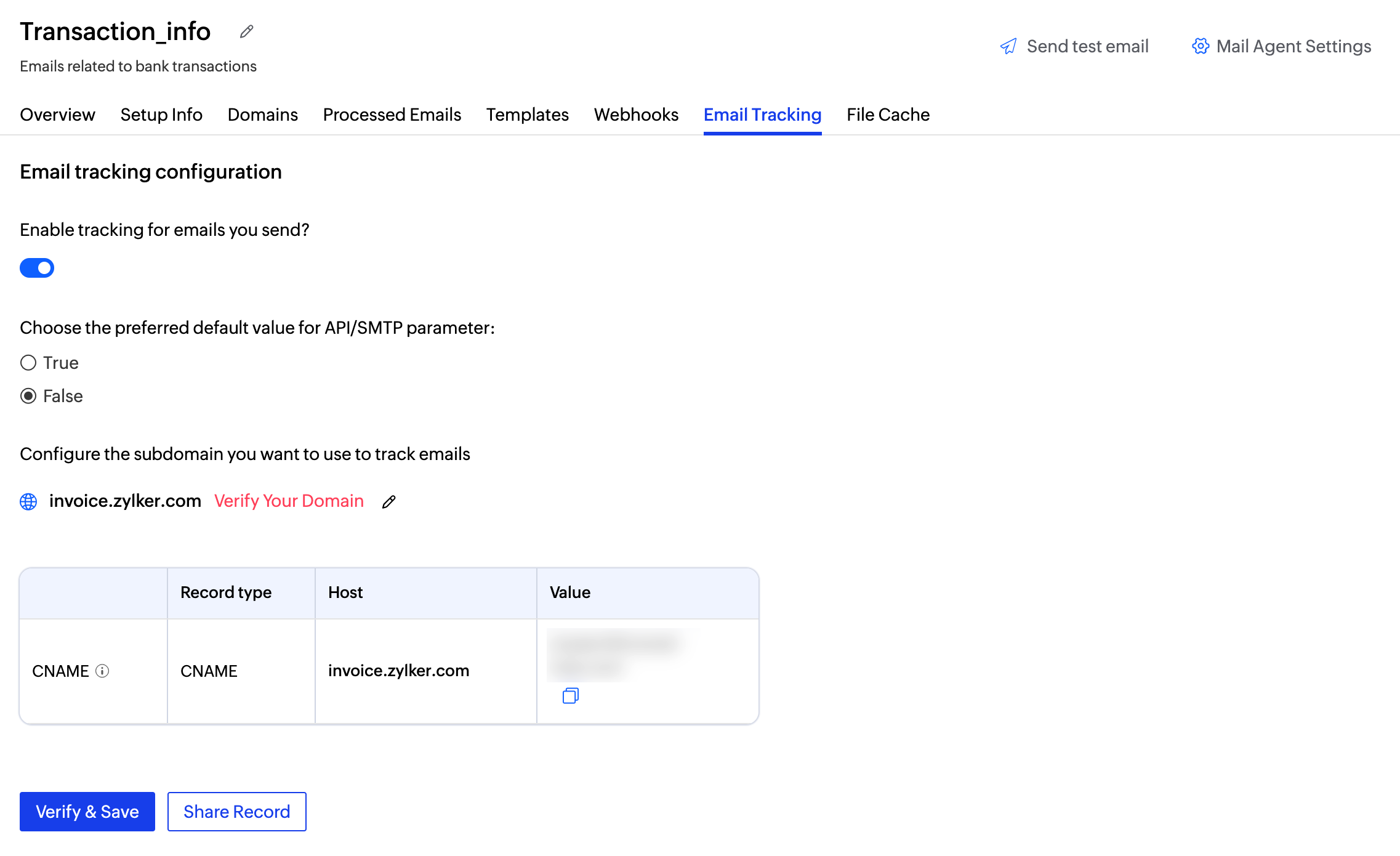Open the Processed Emails tab
The height and width of the screenshot is (856, 1400).
coord(392,115)
